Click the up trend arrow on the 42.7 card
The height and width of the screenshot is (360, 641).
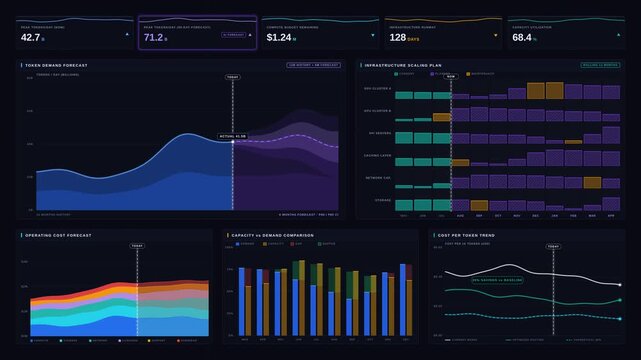[x=127, y=35]
